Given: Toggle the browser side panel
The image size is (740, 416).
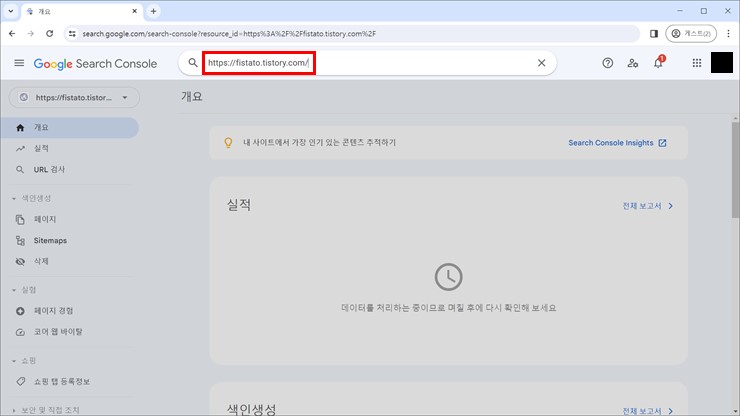Looking at the screenshot, I should 654,34.
